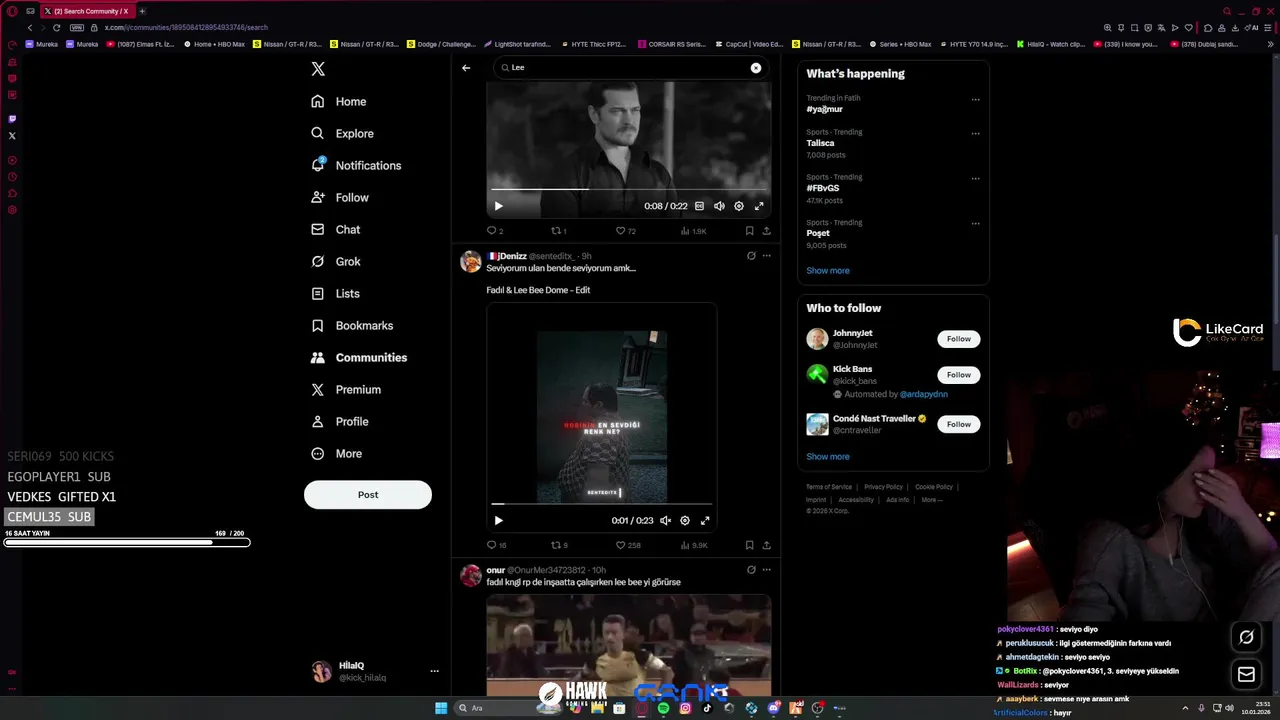This screenshot has height=720, width=1280.
Task: View analytics of post with 1.9K views
Action: pos(693,231)
